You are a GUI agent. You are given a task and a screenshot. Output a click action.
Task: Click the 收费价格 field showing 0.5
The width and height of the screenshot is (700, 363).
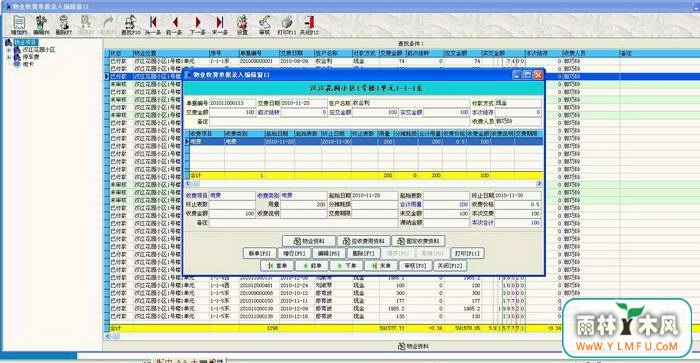(518, 204)
